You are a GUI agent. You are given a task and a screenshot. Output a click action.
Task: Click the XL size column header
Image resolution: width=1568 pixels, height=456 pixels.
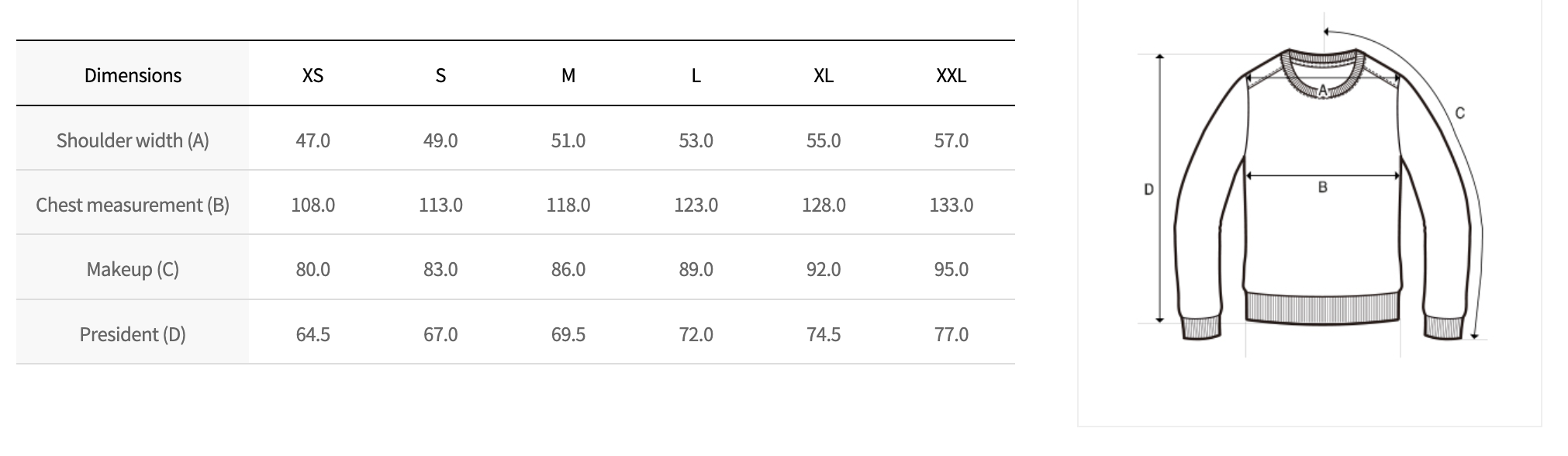824,75
